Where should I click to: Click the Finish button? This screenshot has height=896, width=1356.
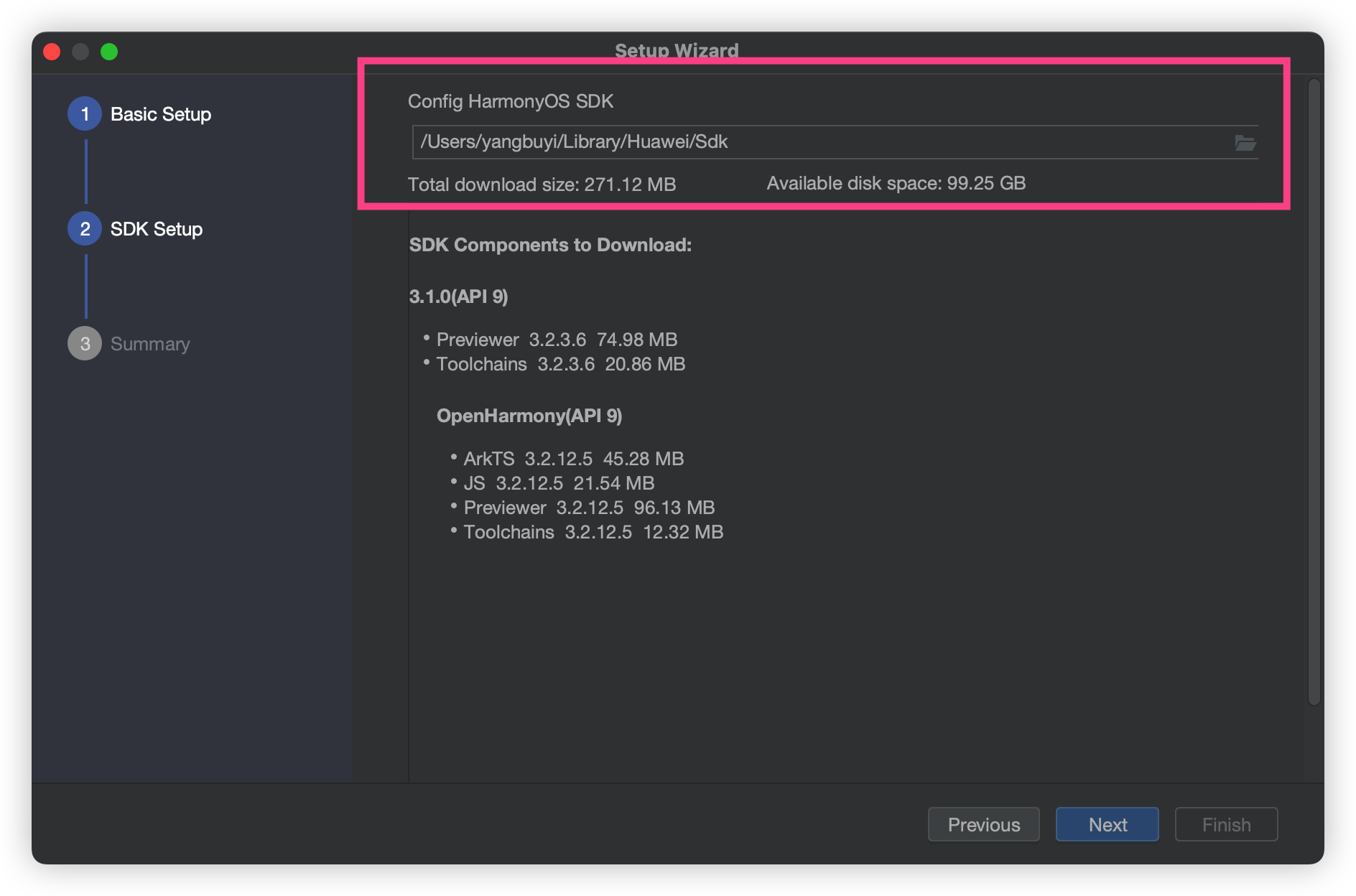1226,824
